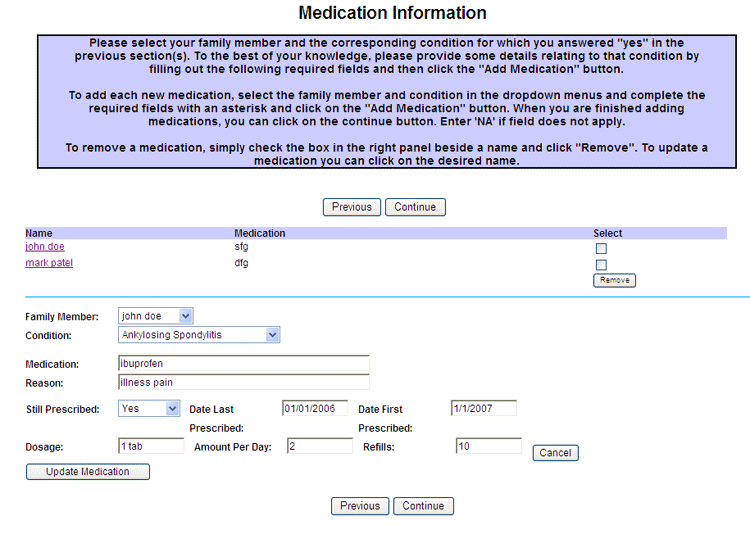The height and width of the screenshot is (548, 750).
Task: Click into the Refills field
Action: pyautogui.click(x=488, y=446)
